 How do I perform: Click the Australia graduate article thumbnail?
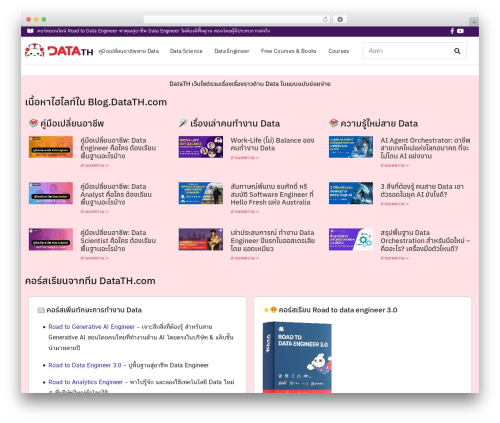[x=201, y=239]
